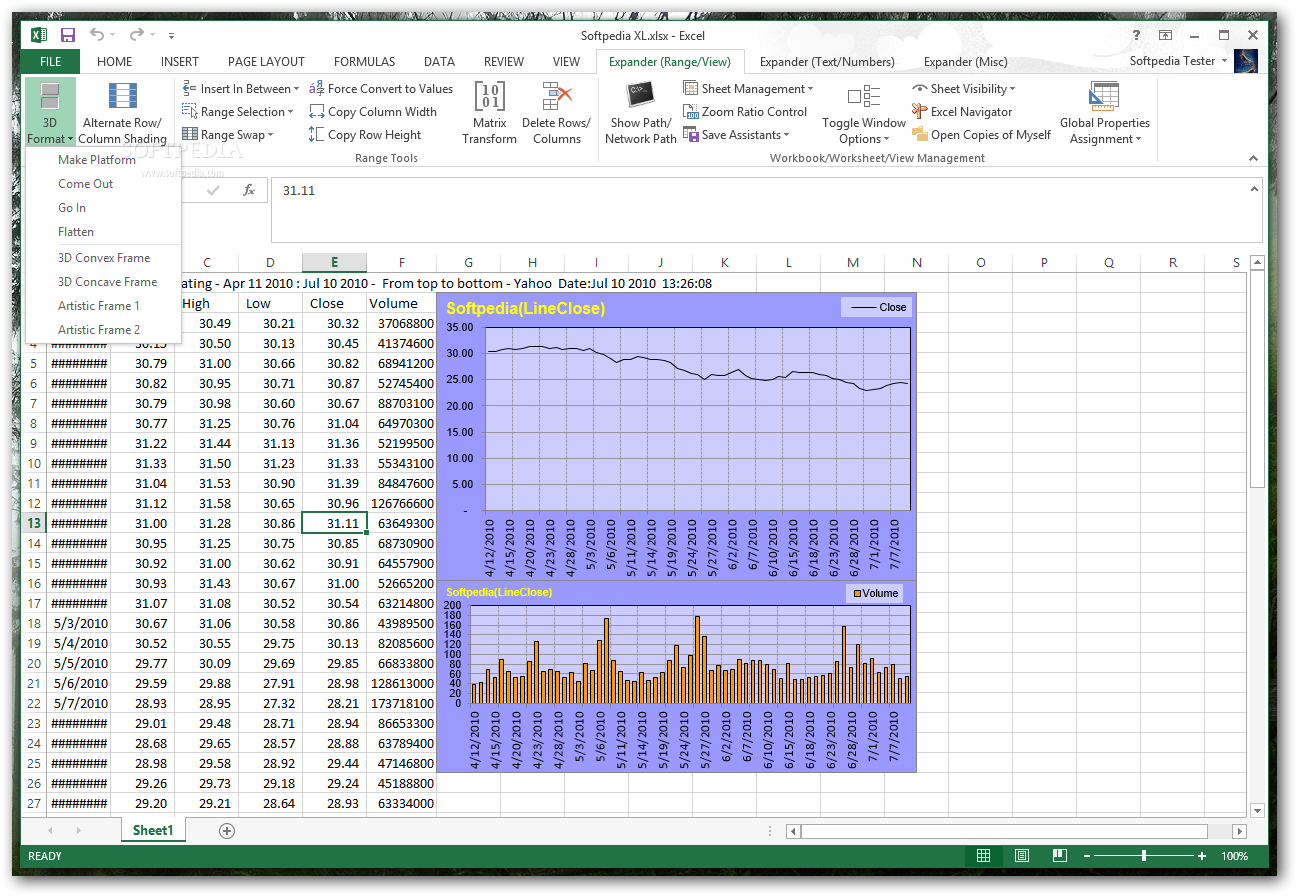This screenshot has width=1297, height=896.
Task: Open the PAGE LAYOUT tab
Action: click(266, 62)
